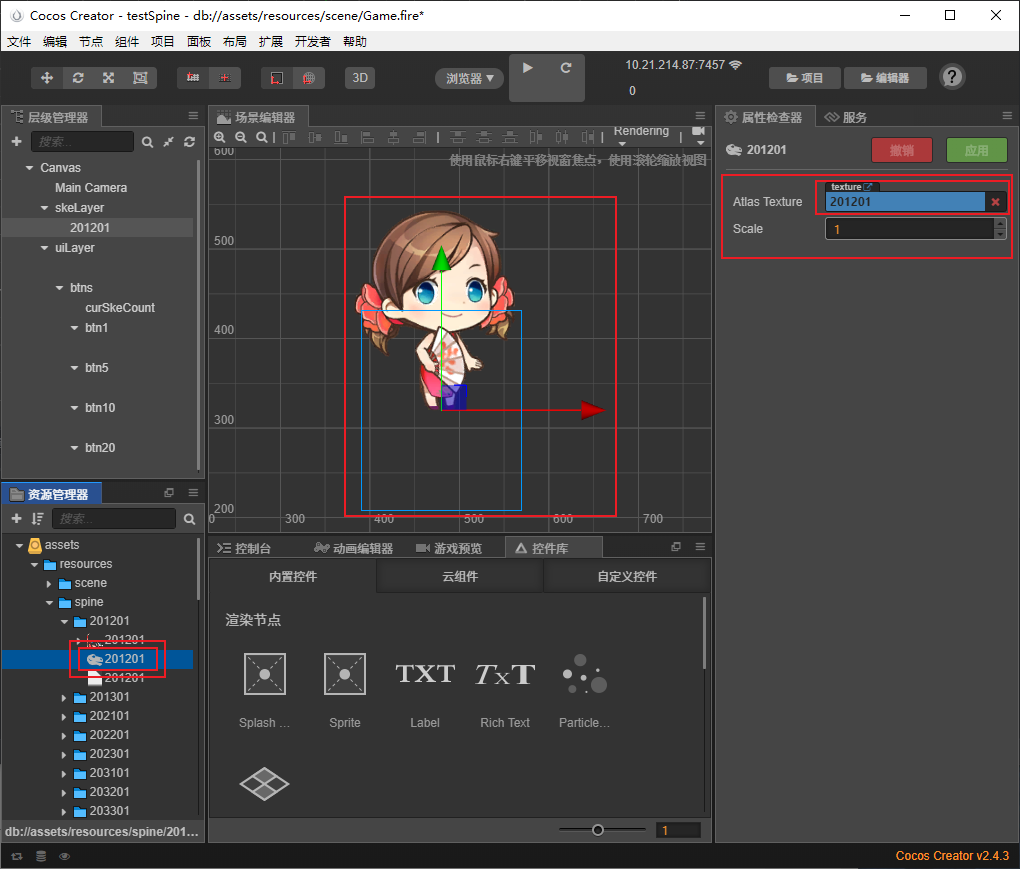Expand the scene folder
The width and height of the screenshot is (1020, 869).
click(x=49, y=583)
